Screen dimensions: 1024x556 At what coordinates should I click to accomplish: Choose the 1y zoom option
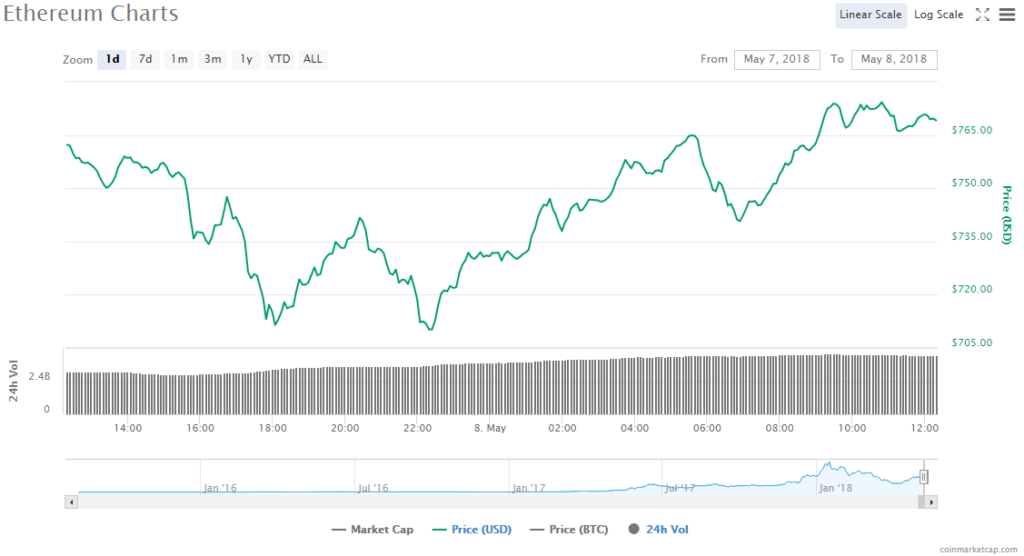click(x=245, y=59)
